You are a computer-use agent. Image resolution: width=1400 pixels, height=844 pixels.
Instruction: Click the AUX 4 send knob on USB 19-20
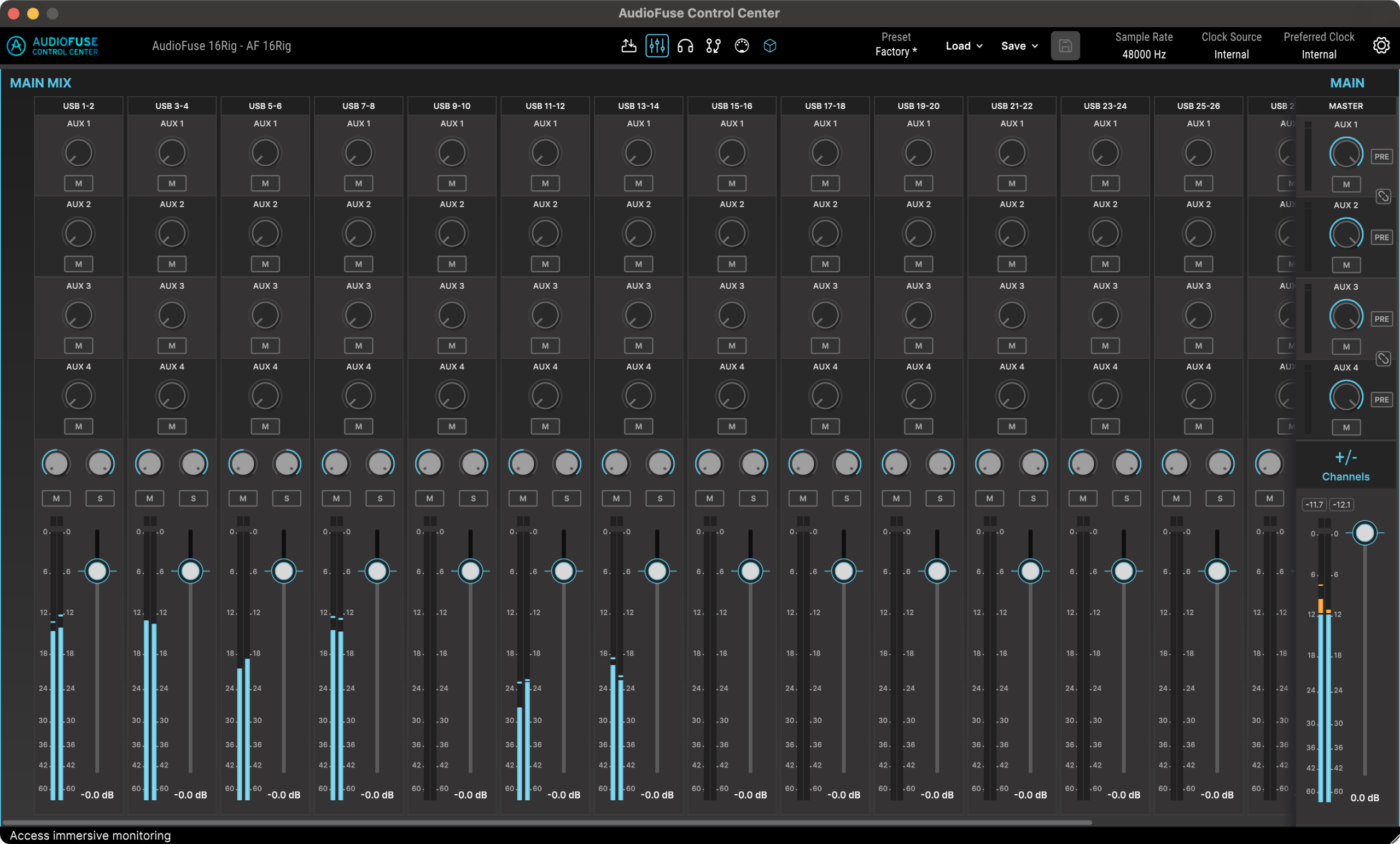pos(919,396)
